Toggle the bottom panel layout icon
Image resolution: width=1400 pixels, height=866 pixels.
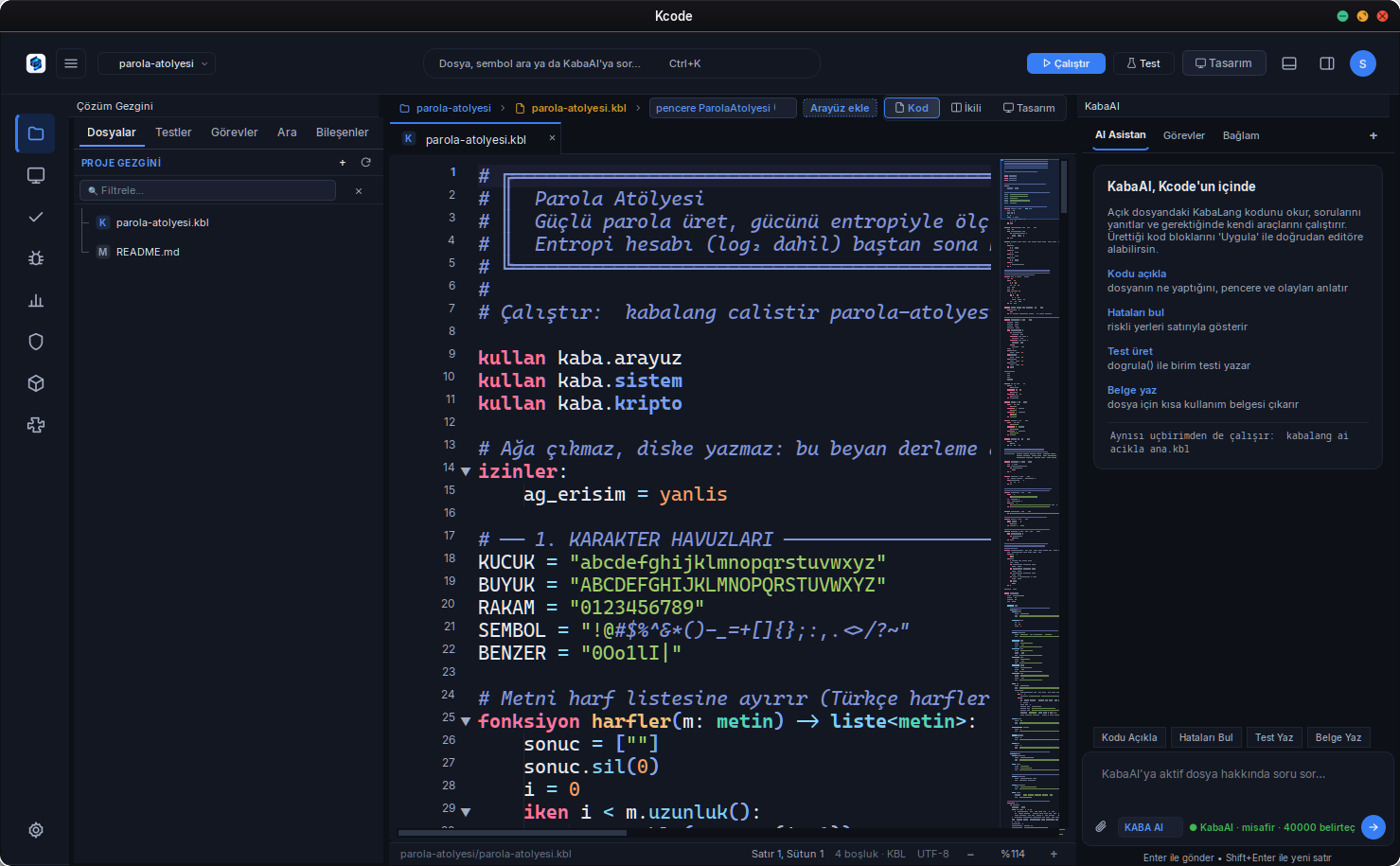(x=1289, y=63)
